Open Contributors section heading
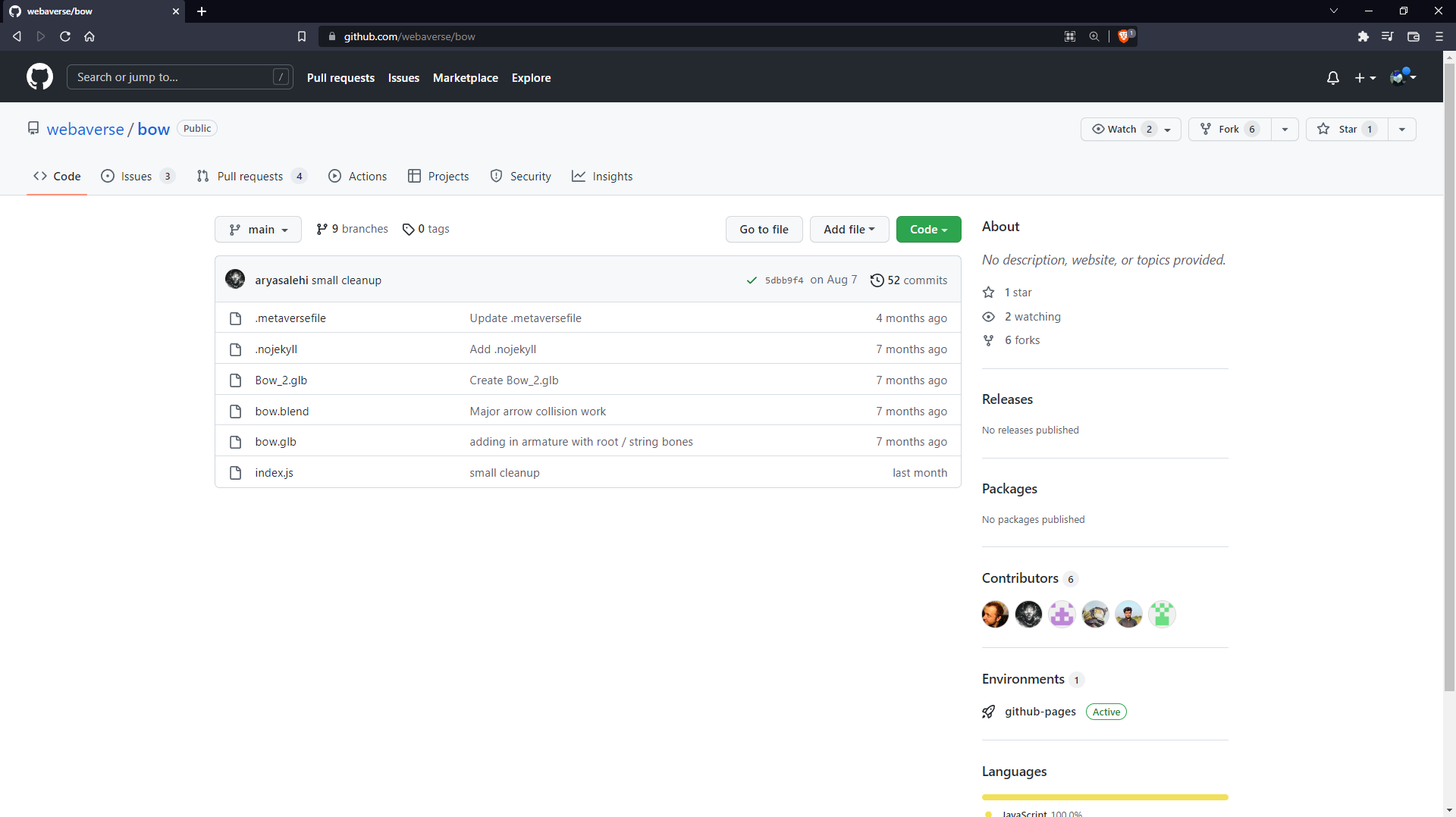1456x817 pixels. [x=1020, y=578]
